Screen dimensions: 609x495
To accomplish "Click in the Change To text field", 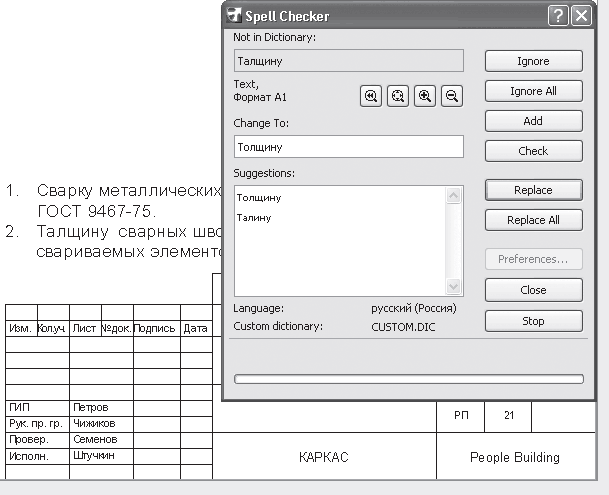I will 348,147.
